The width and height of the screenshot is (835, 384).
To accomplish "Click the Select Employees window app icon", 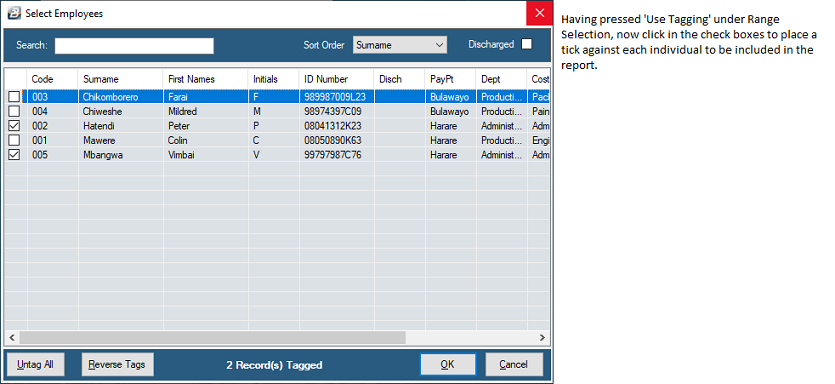I will tap(13, 13).
